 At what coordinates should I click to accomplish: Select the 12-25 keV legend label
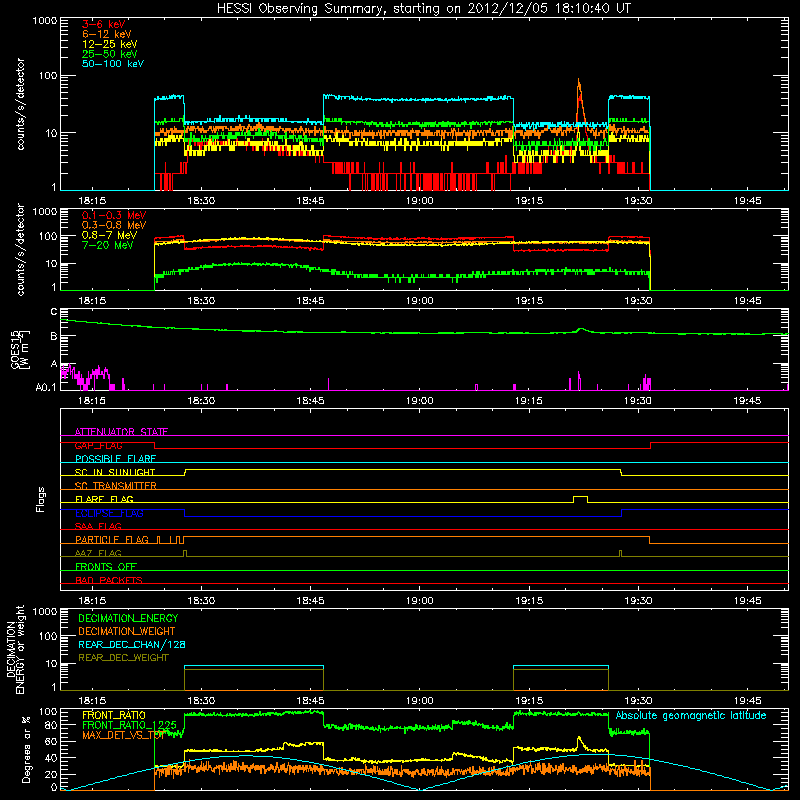(109, 44)
